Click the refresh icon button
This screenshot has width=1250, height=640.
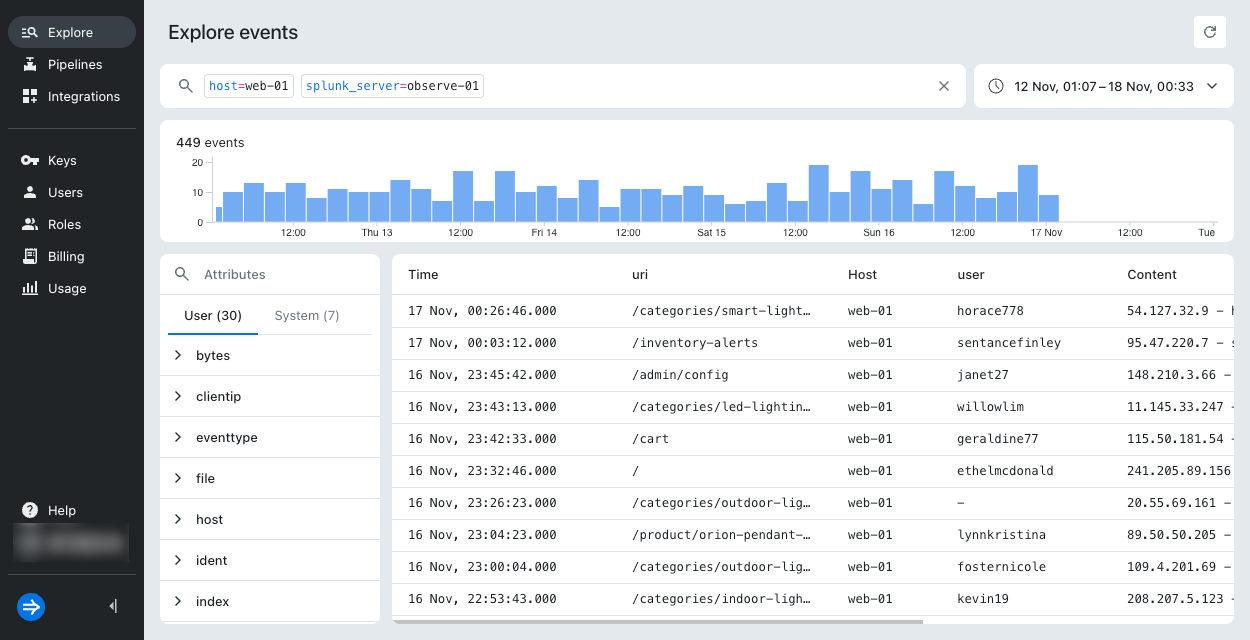[1209, 32]
